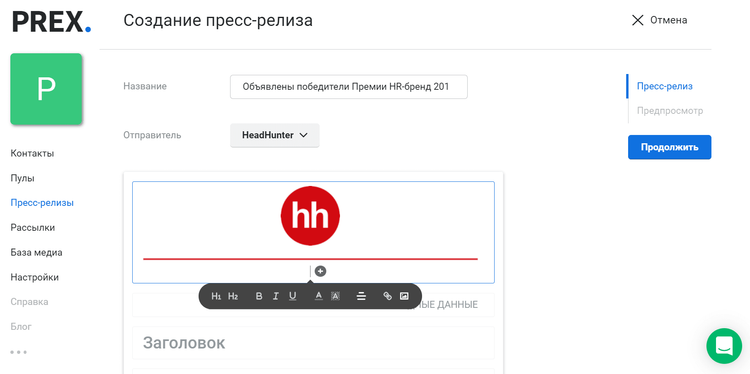Open Контакты in sidebar
Screen dimensions: 750x374
click(x=32, y=154)
